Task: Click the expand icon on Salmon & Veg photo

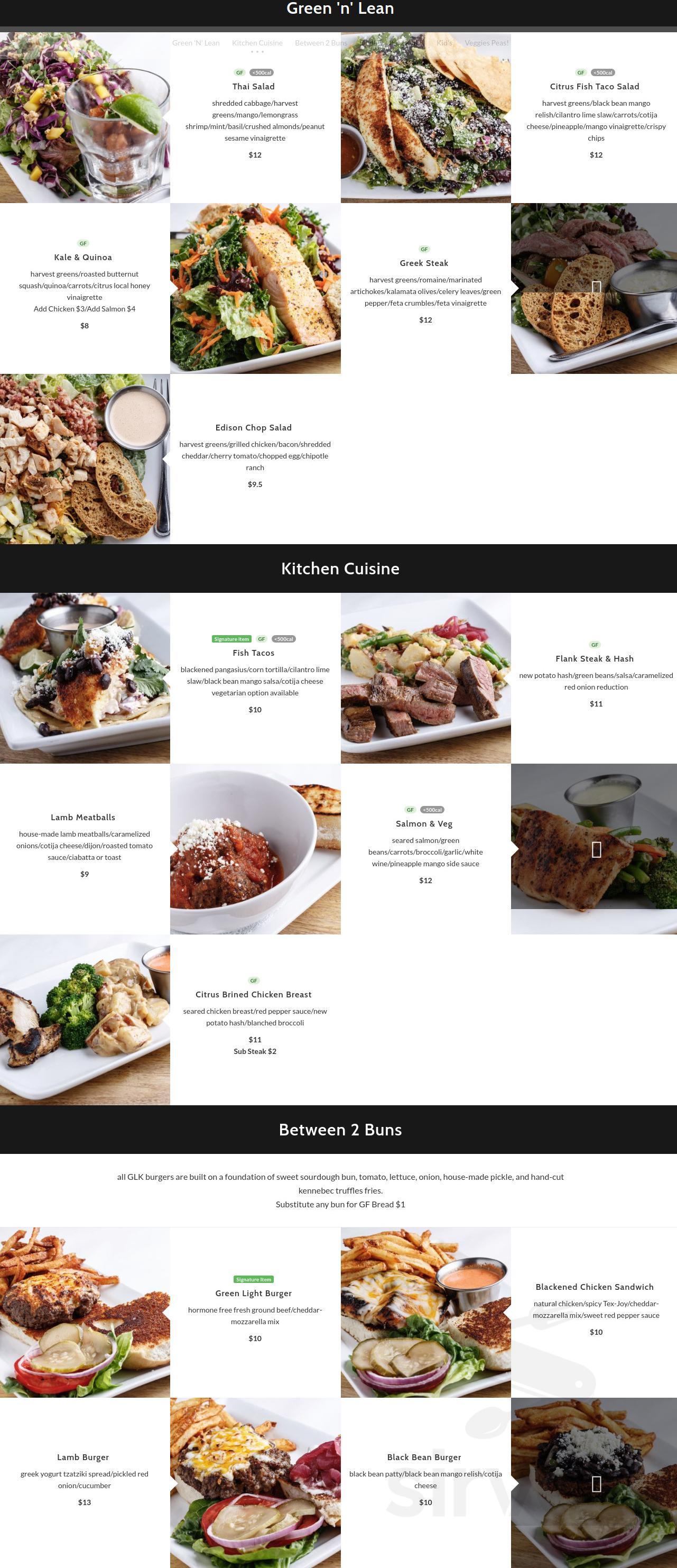Action: (596, 849)
